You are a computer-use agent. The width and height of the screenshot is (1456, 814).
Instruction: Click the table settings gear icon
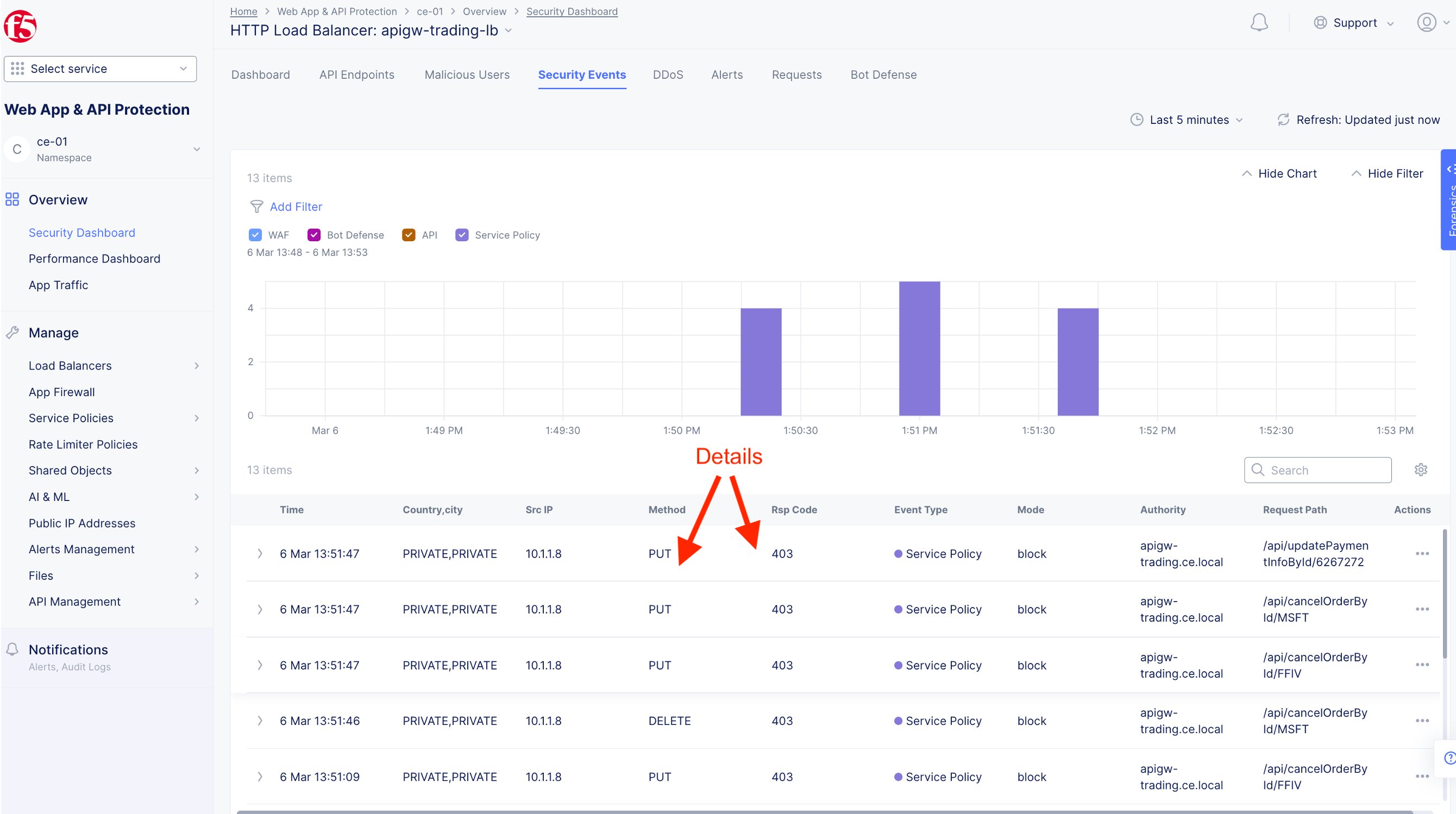[x=1420, y=469]
